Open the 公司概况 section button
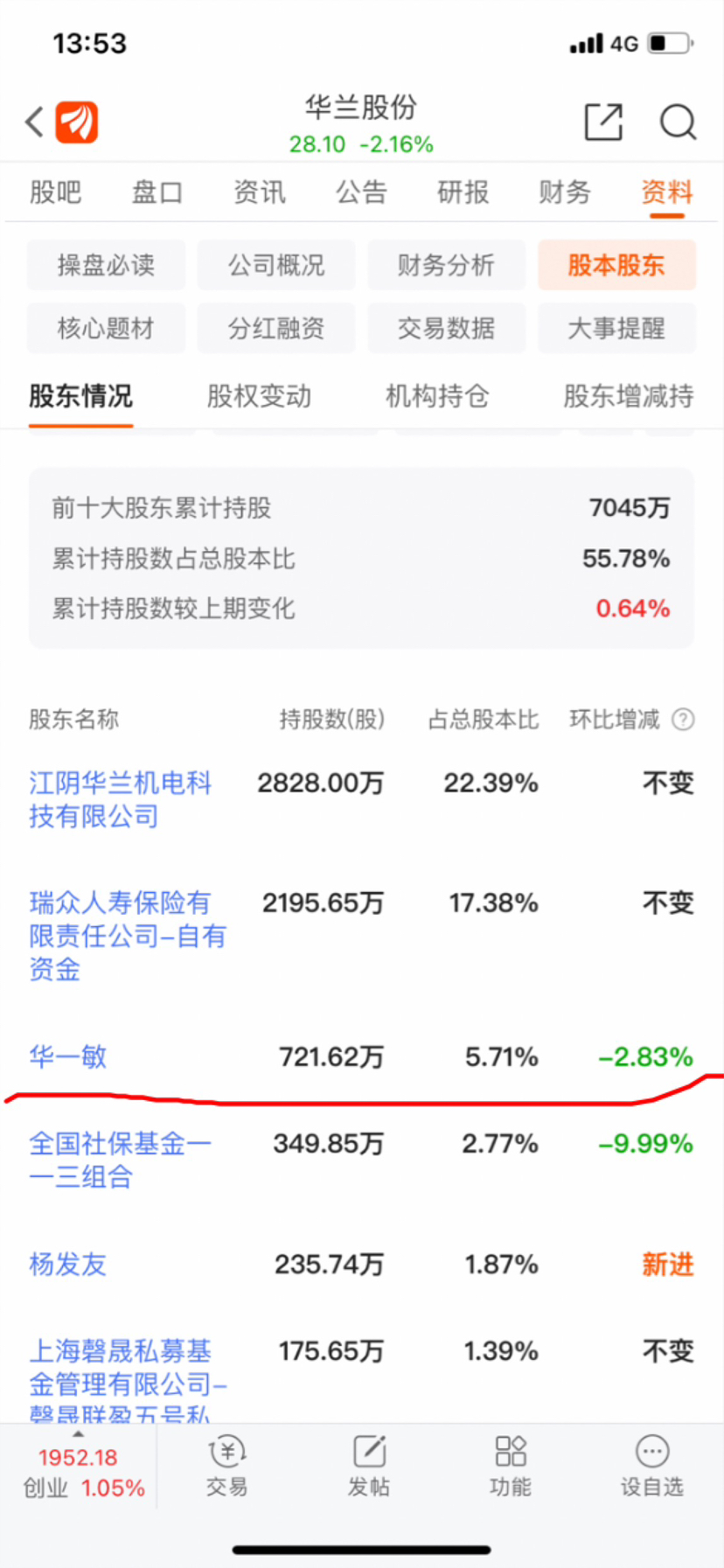 [x=276, y=265]
